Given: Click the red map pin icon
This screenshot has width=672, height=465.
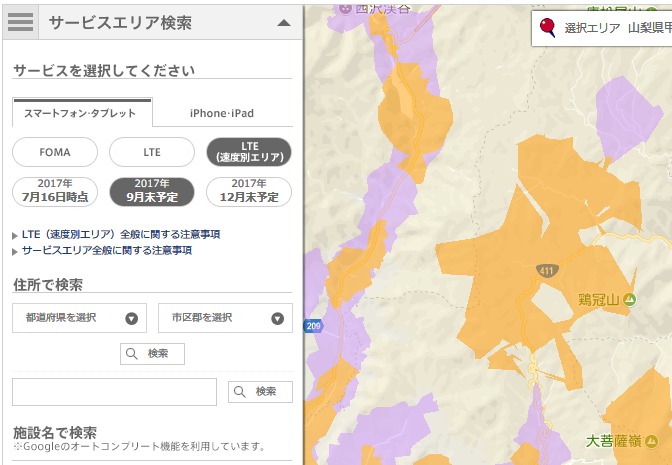Looking at the screenshot, I should 547,27.
